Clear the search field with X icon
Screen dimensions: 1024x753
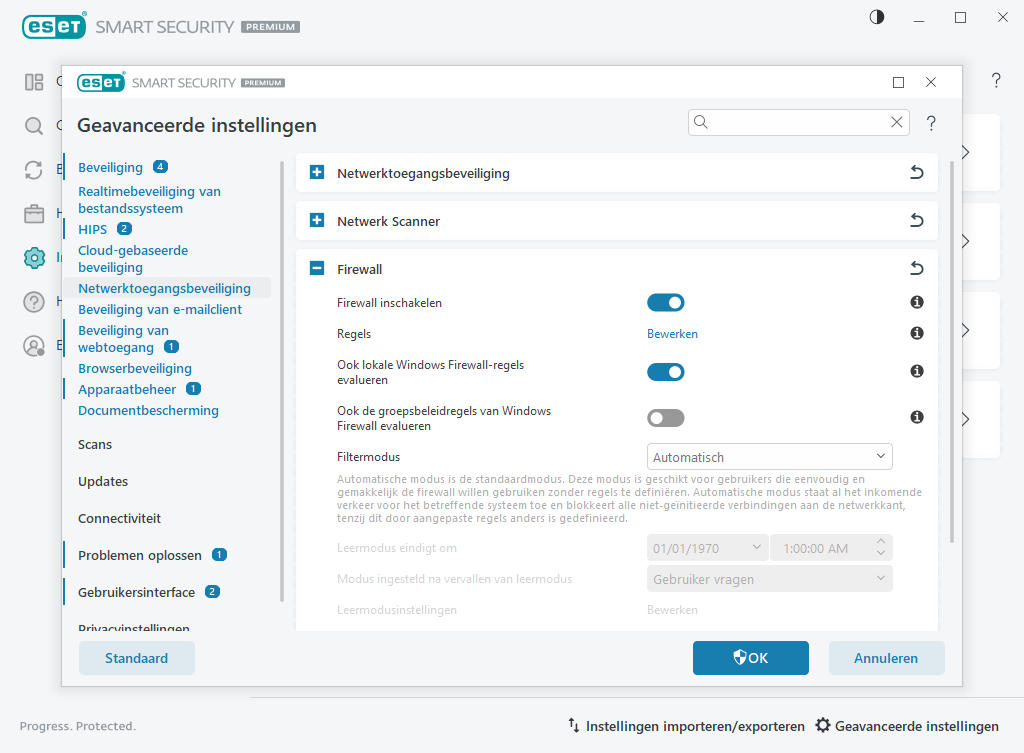pyautogui.click(x=896, y=122)
